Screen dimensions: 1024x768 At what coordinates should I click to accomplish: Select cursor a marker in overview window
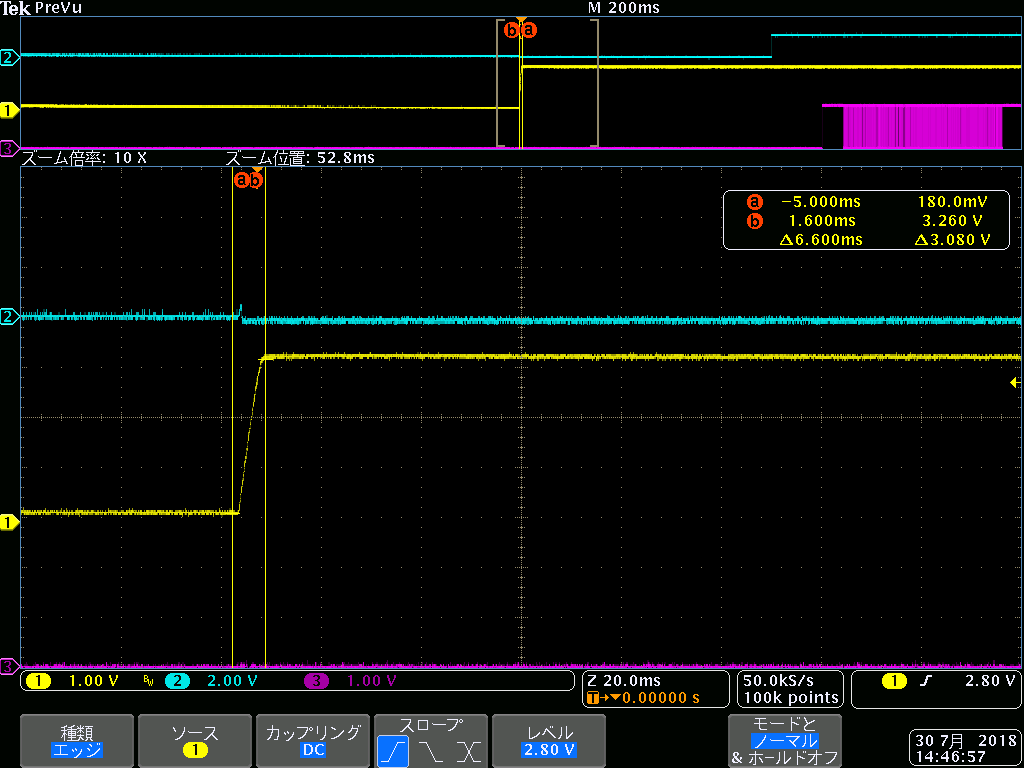(529, 30)
